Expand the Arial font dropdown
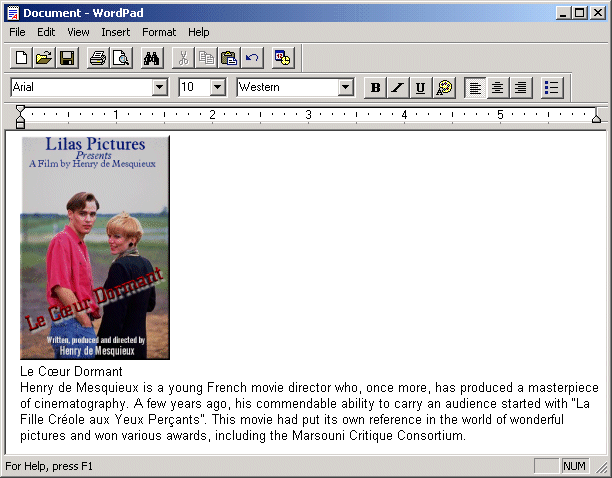Screen dimensions: 612x478 [160, 87]
